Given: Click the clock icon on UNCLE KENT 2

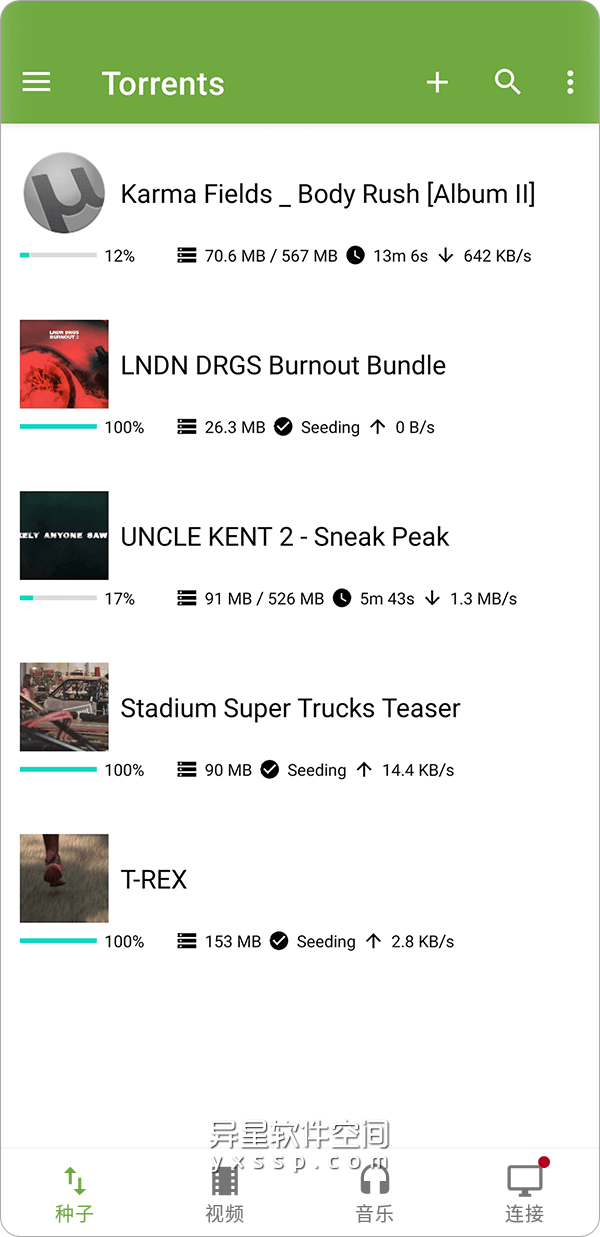Looking at the screenshot, I should point(342,598).
